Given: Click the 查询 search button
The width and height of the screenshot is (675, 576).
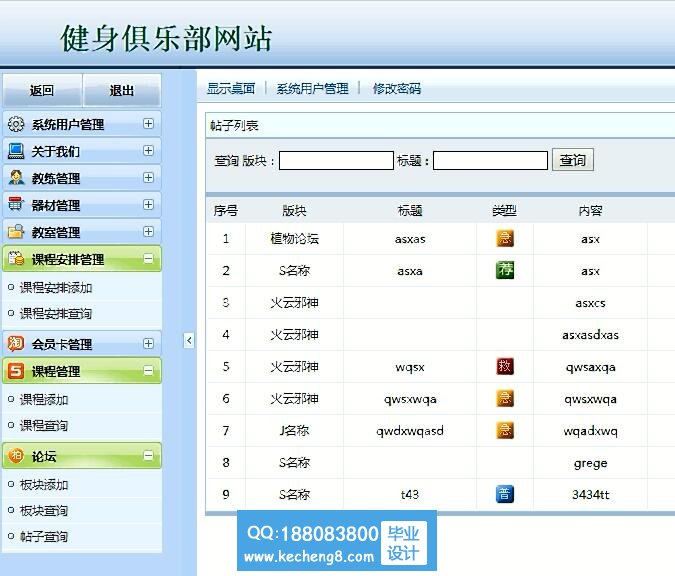Looking at the screenshot, I should click(x=573, y=160).
